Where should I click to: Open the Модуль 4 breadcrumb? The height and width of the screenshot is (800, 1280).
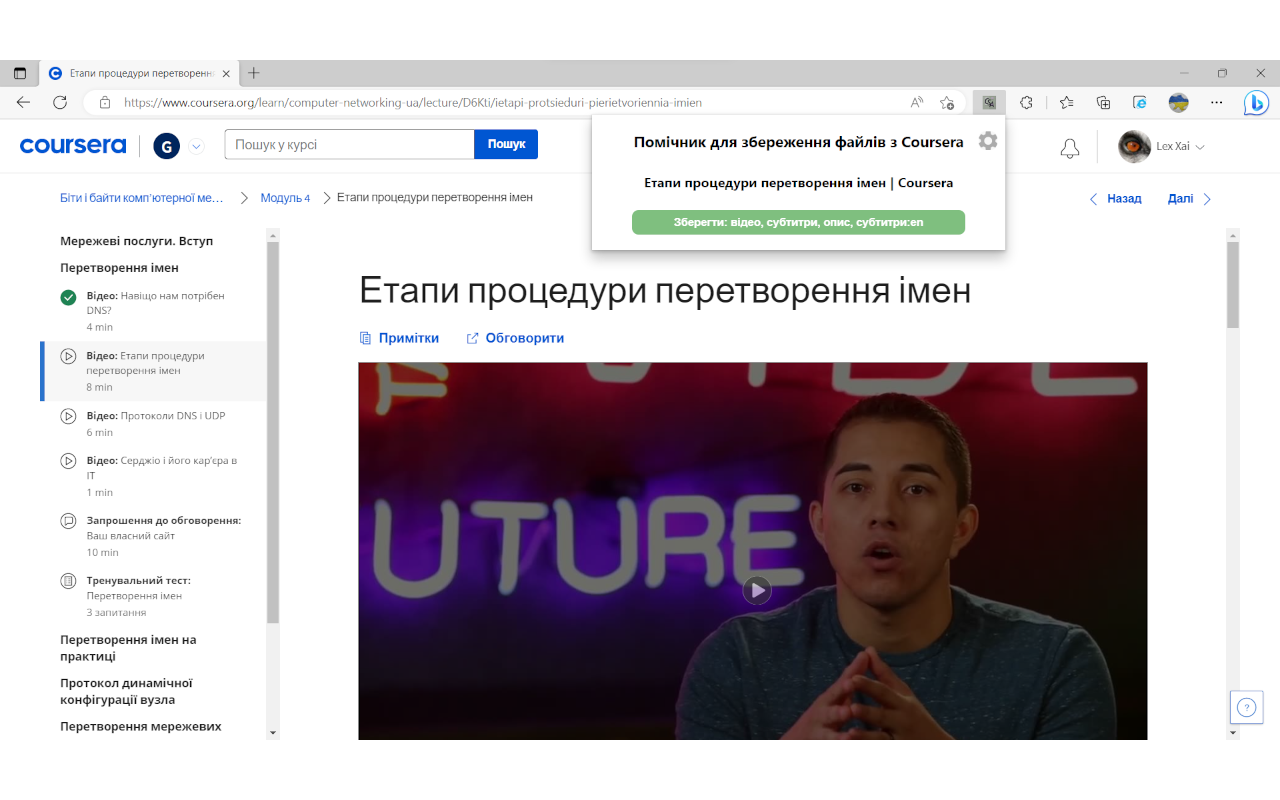285,198
